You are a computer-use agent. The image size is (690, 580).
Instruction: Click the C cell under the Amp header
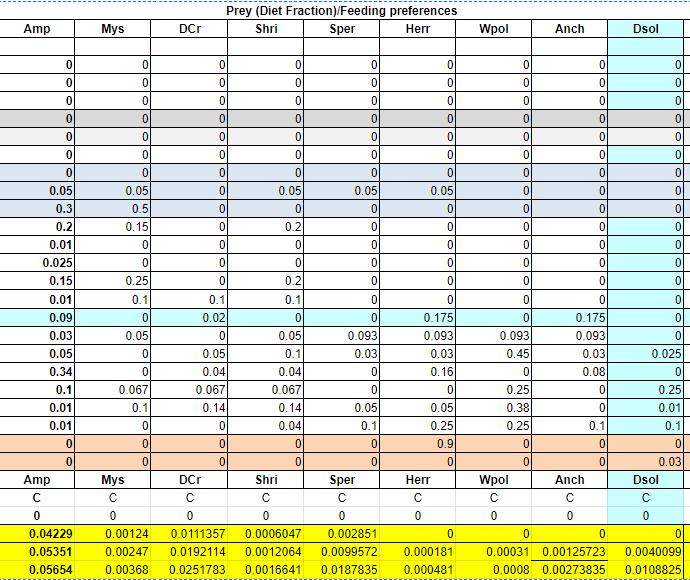(x=37, y=498)
